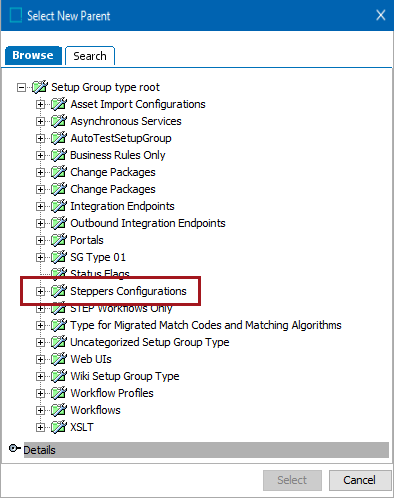
Task: Switch to the Browse tab
Action: pyautogui.click(x=33, y=55)
